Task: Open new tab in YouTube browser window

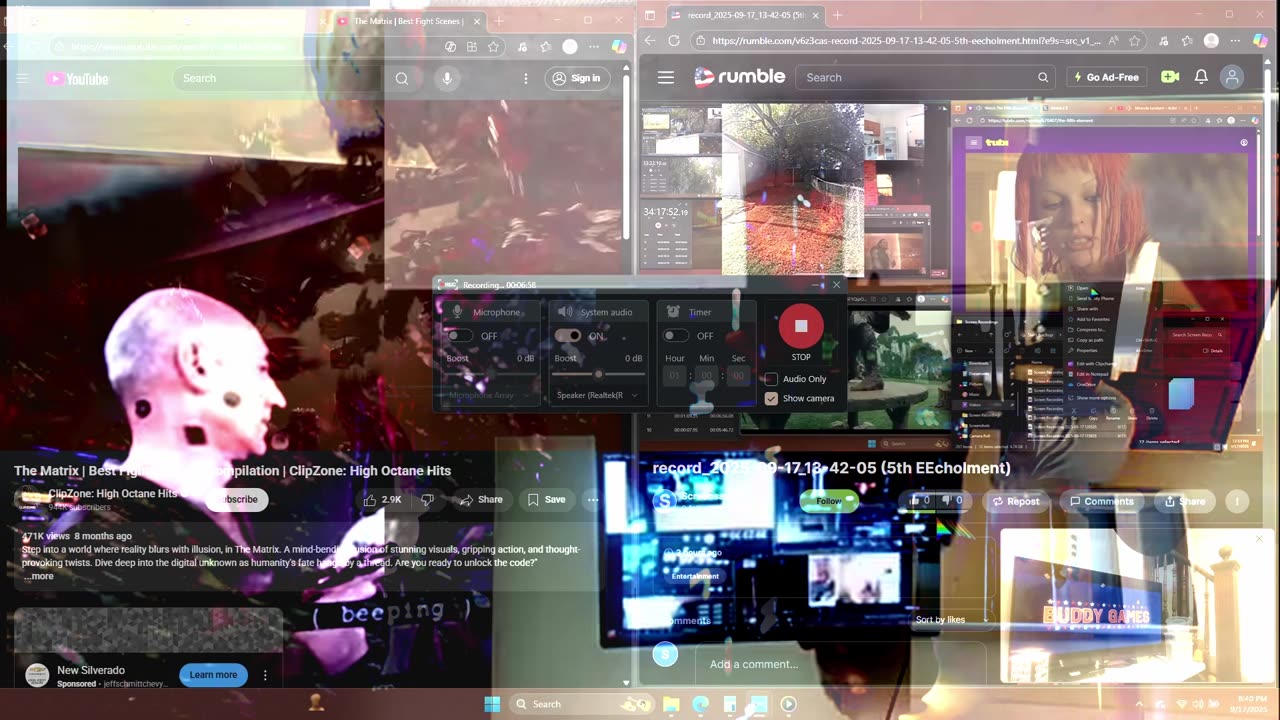Action: click(x=500, y=21)
